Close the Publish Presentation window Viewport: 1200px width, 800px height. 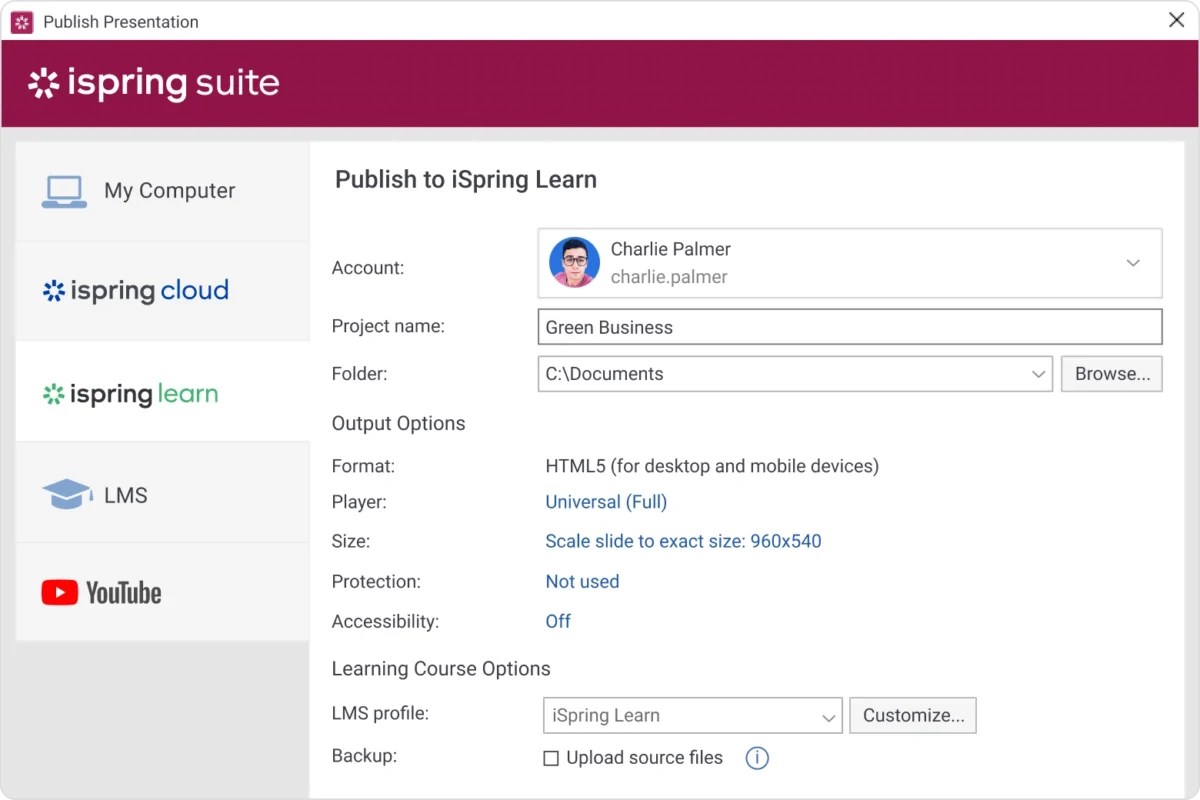coord(1177,21)
